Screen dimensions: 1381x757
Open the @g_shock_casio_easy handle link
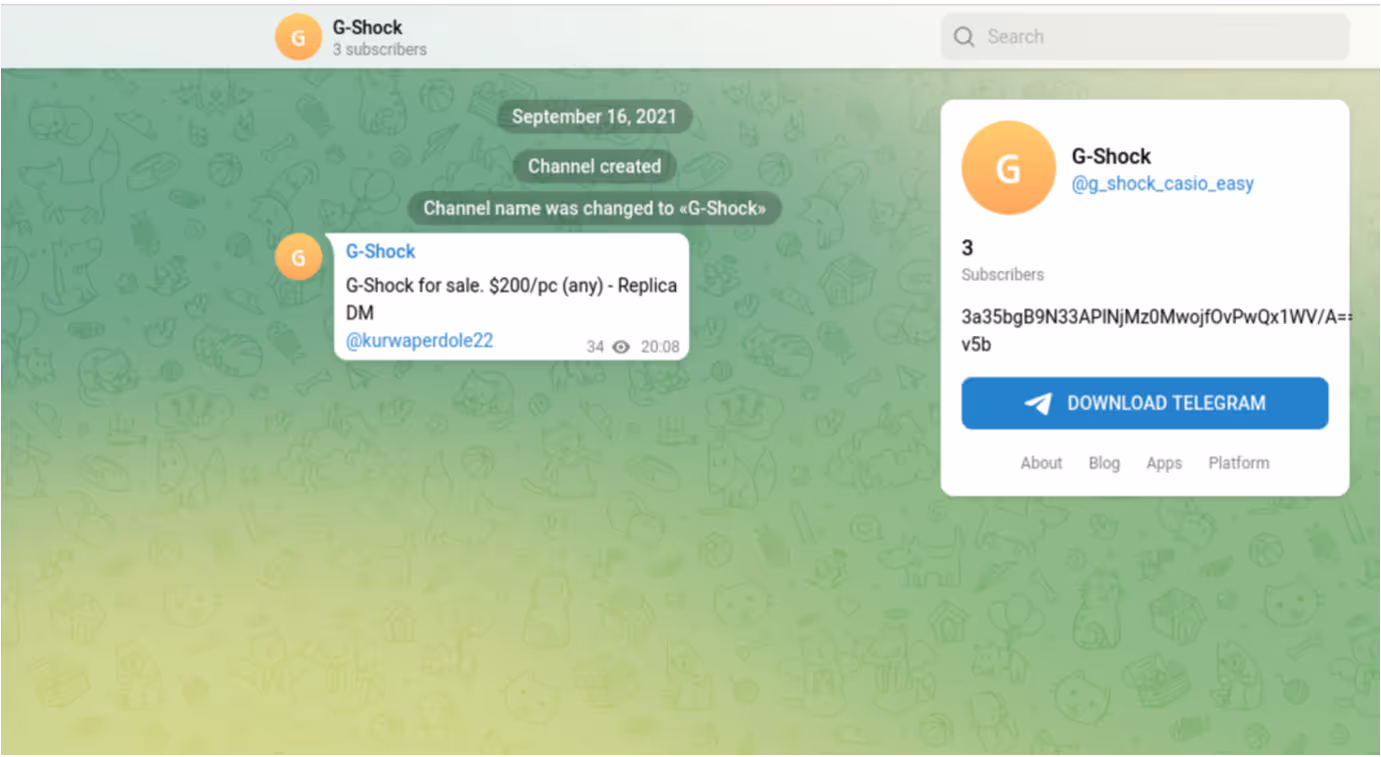point(1162,184)
